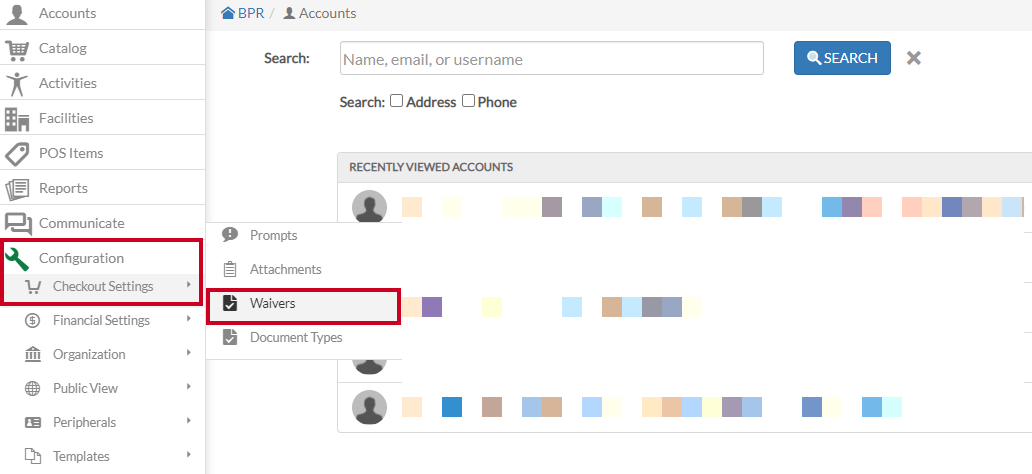Expand the Organization submenu arrow
This screenshot has width=1032, height=474.
[189, 352]
